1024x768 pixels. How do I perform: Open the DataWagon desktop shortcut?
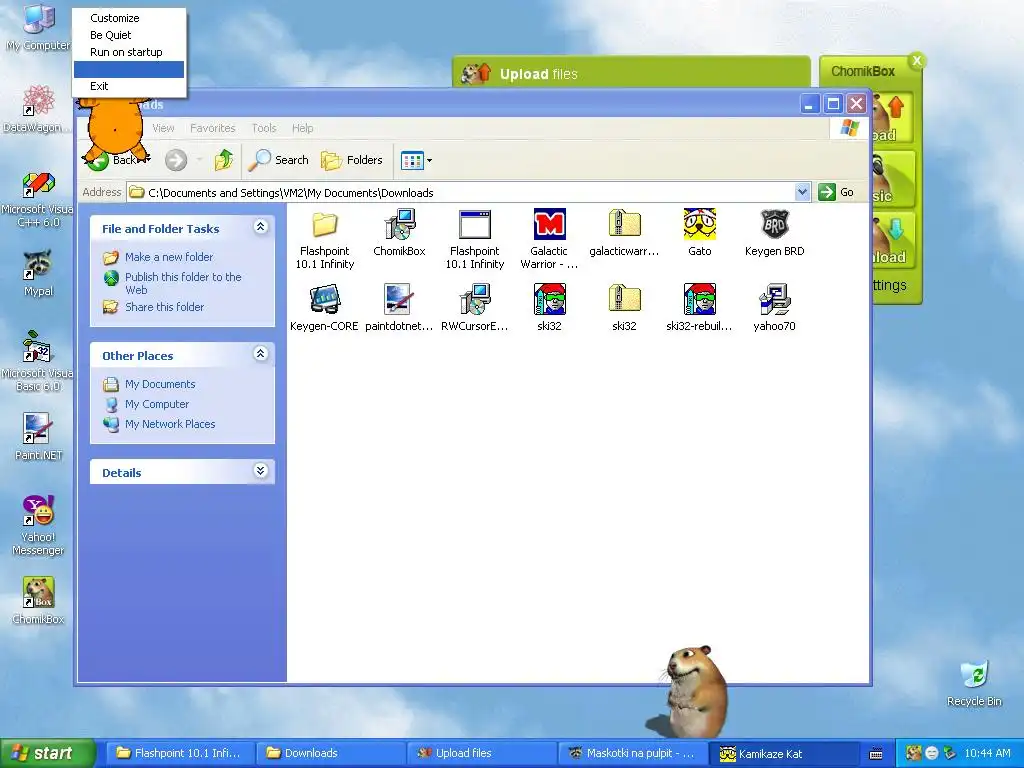pos(37,109)
